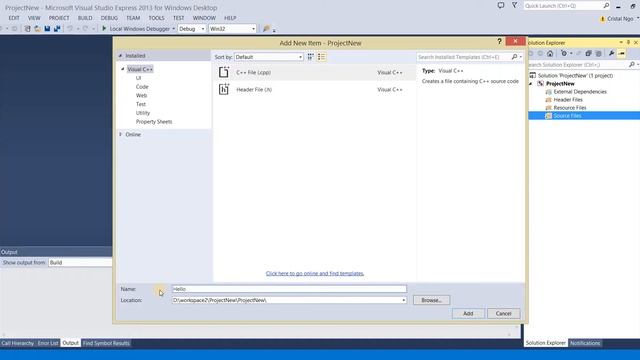Screen dimensions: 640x360
Task: Click Collapse All icon in Solution Explorer
Action: [x=588, y=53]
